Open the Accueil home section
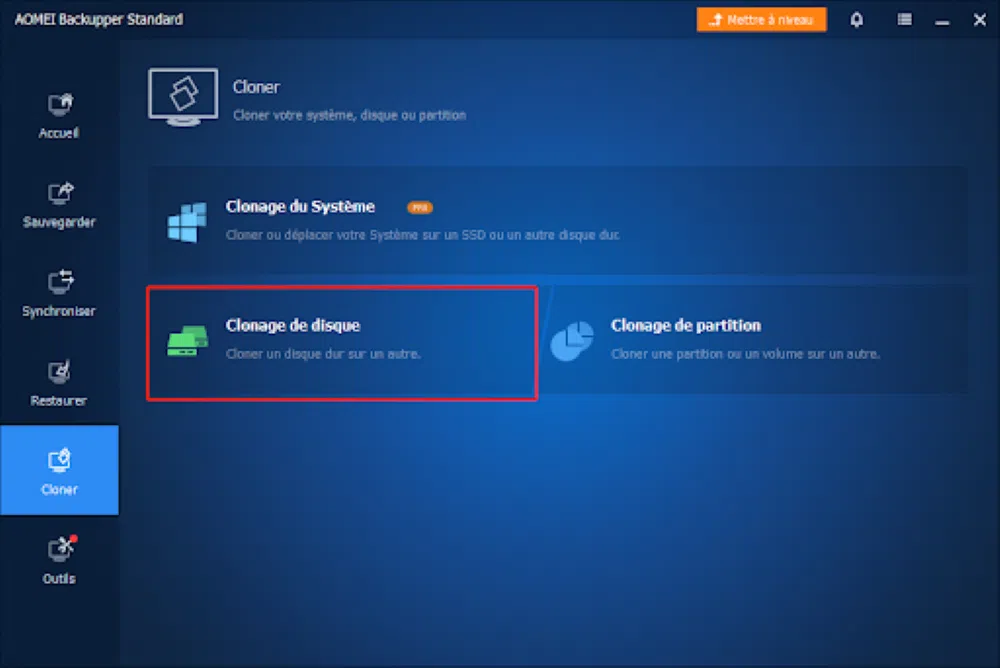Viewport: 1000px width, 668px height. tap(59, 116)
